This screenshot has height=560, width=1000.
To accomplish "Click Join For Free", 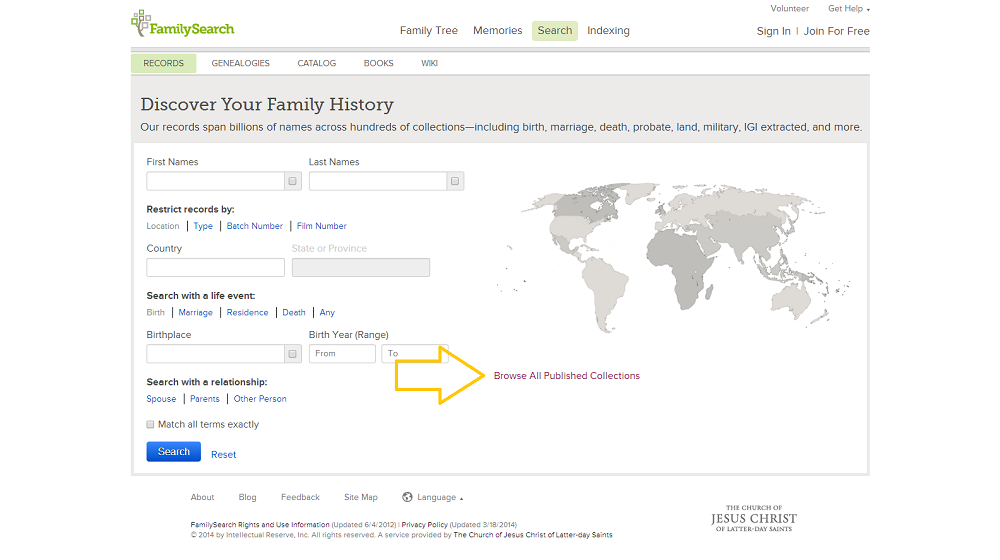I will point(836,31).
